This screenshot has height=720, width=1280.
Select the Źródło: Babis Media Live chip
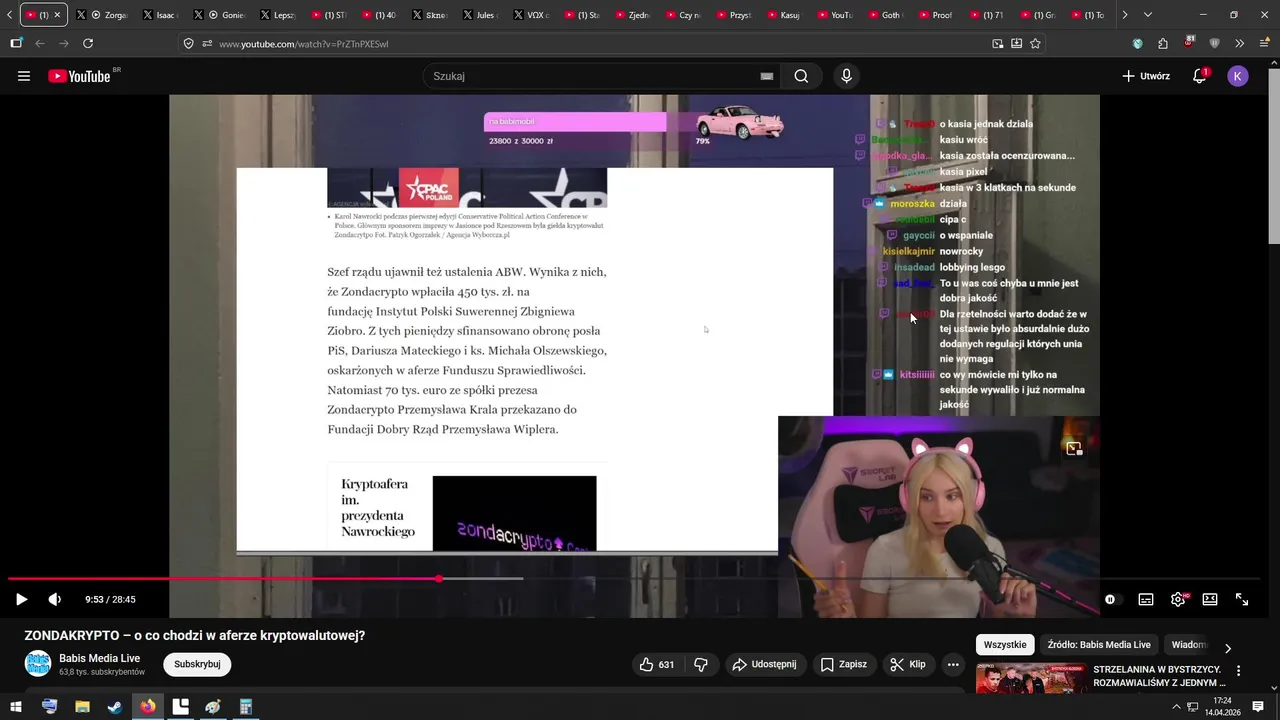click(x=1100, y=645)
